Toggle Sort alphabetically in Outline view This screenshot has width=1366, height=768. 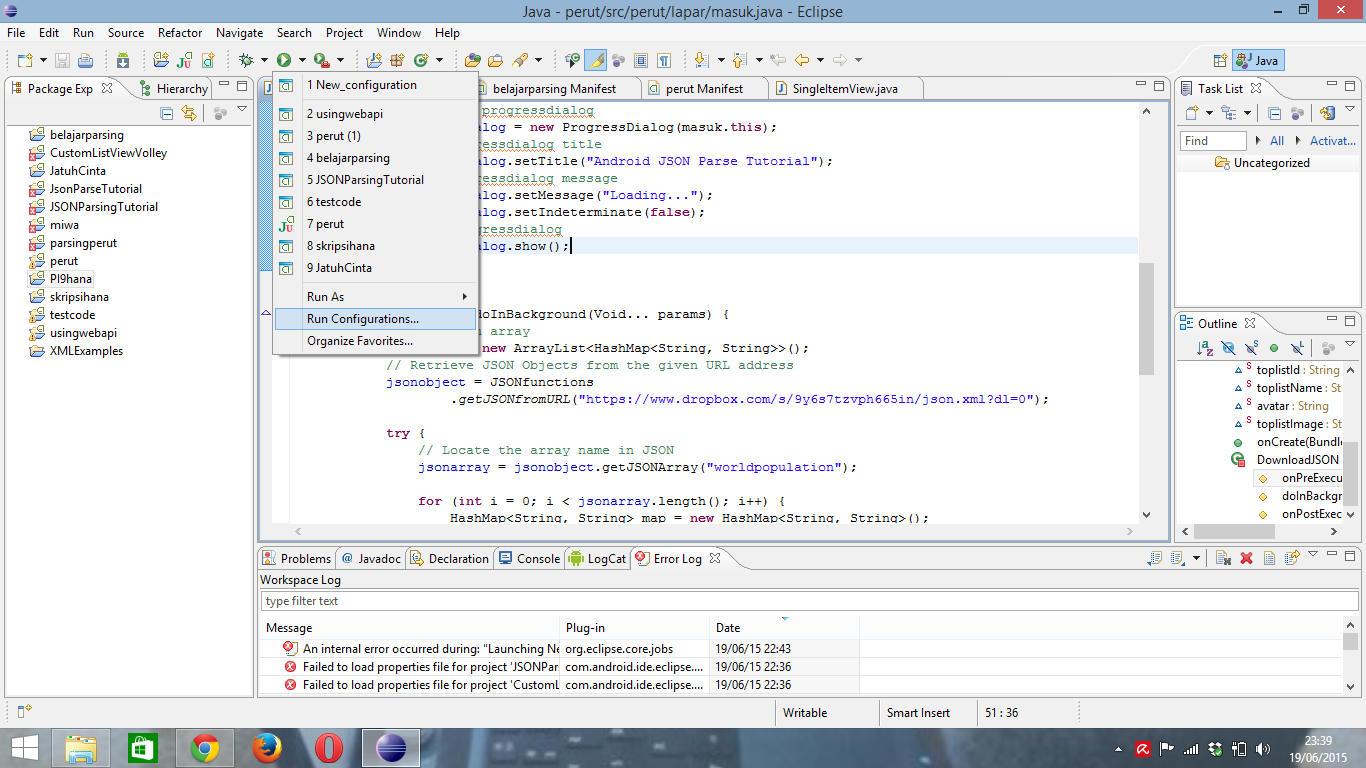coord(1205,348)
